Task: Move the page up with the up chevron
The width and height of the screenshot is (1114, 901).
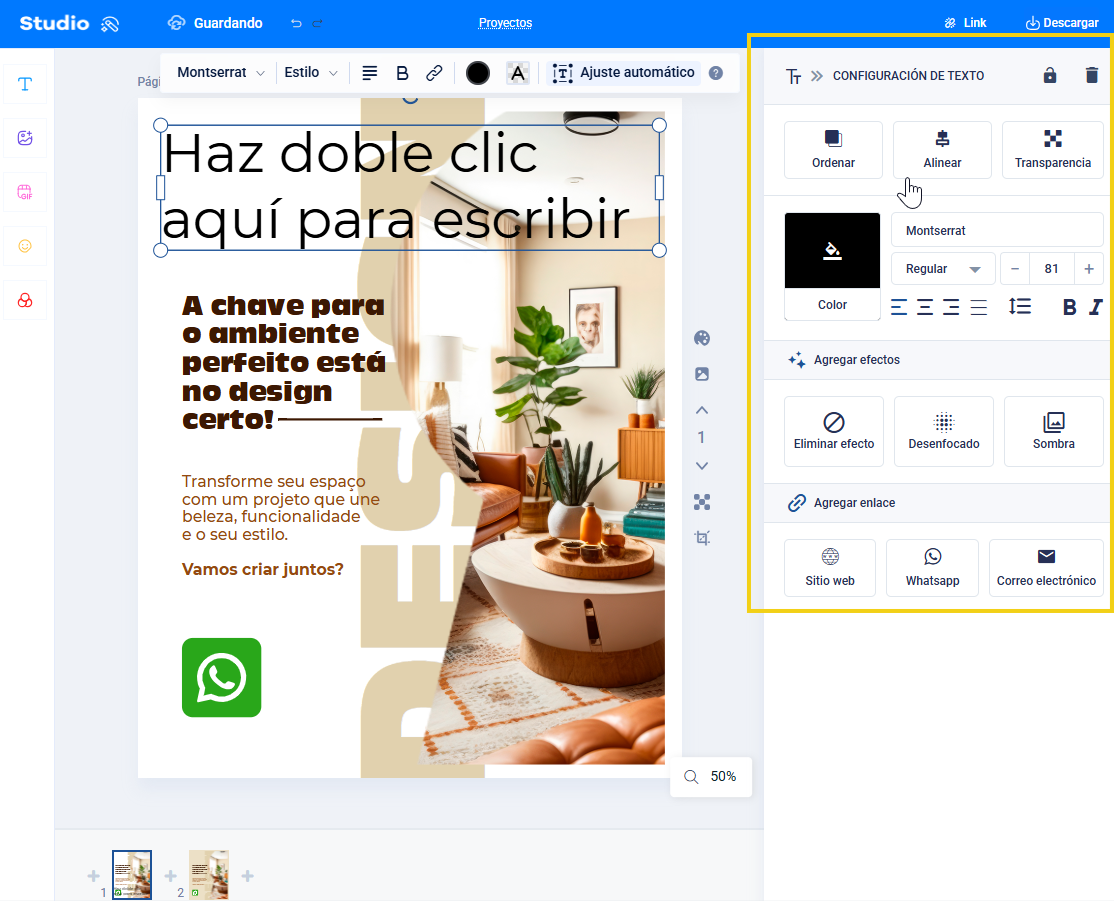Action: pyautogui.click(x=702, y=410)
